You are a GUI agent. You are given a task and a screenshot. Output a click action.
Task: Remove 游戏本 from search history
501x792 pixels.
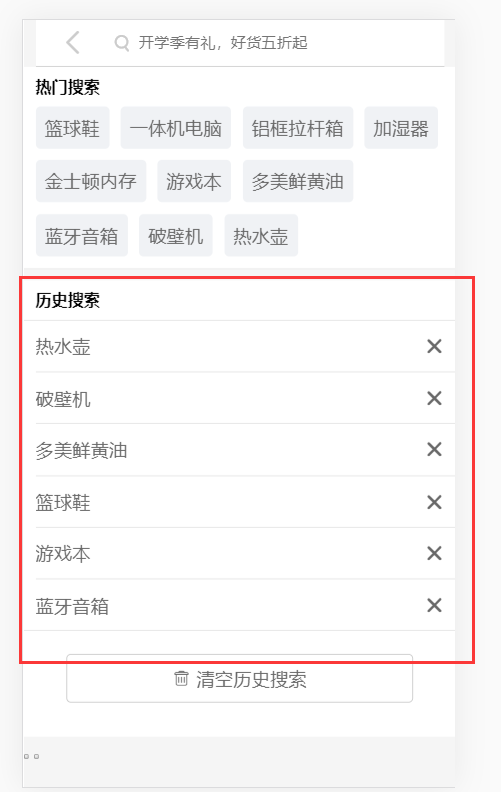pos(434,554)
